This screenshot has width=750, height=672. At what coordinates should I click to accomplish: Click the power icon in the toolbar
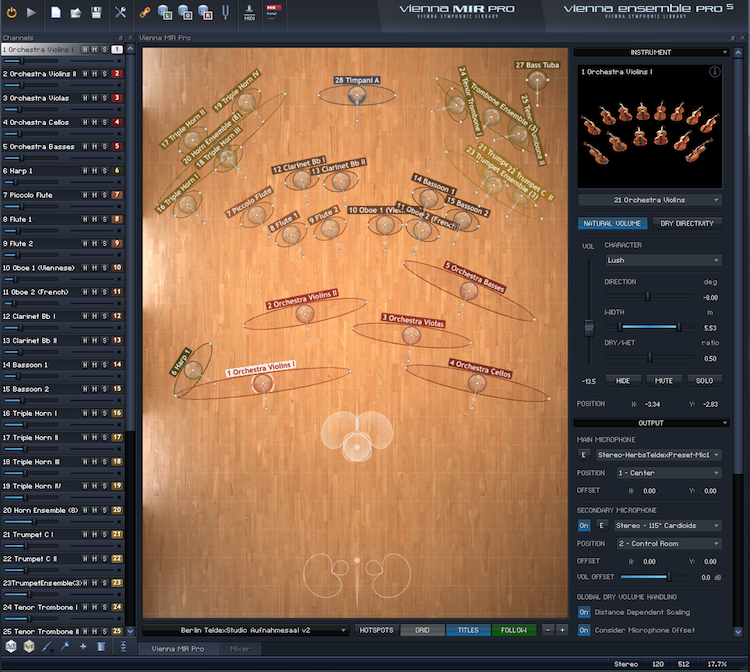click(x=11, y=12)
